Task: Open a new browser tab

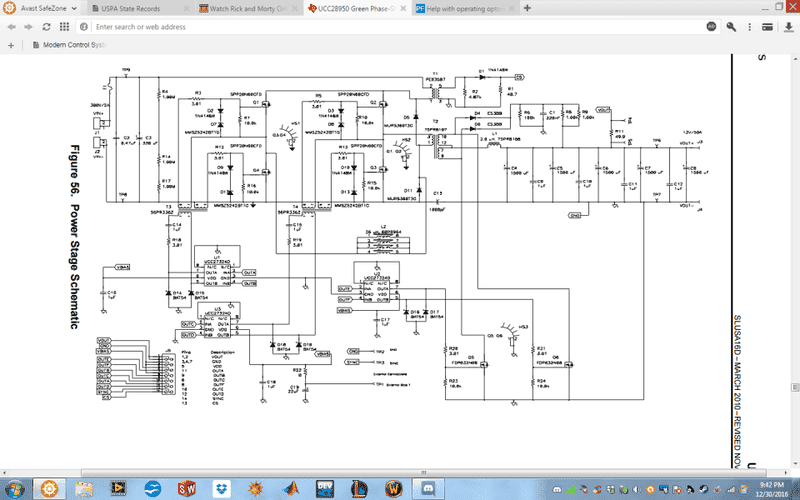Action: tap(527, 8)
